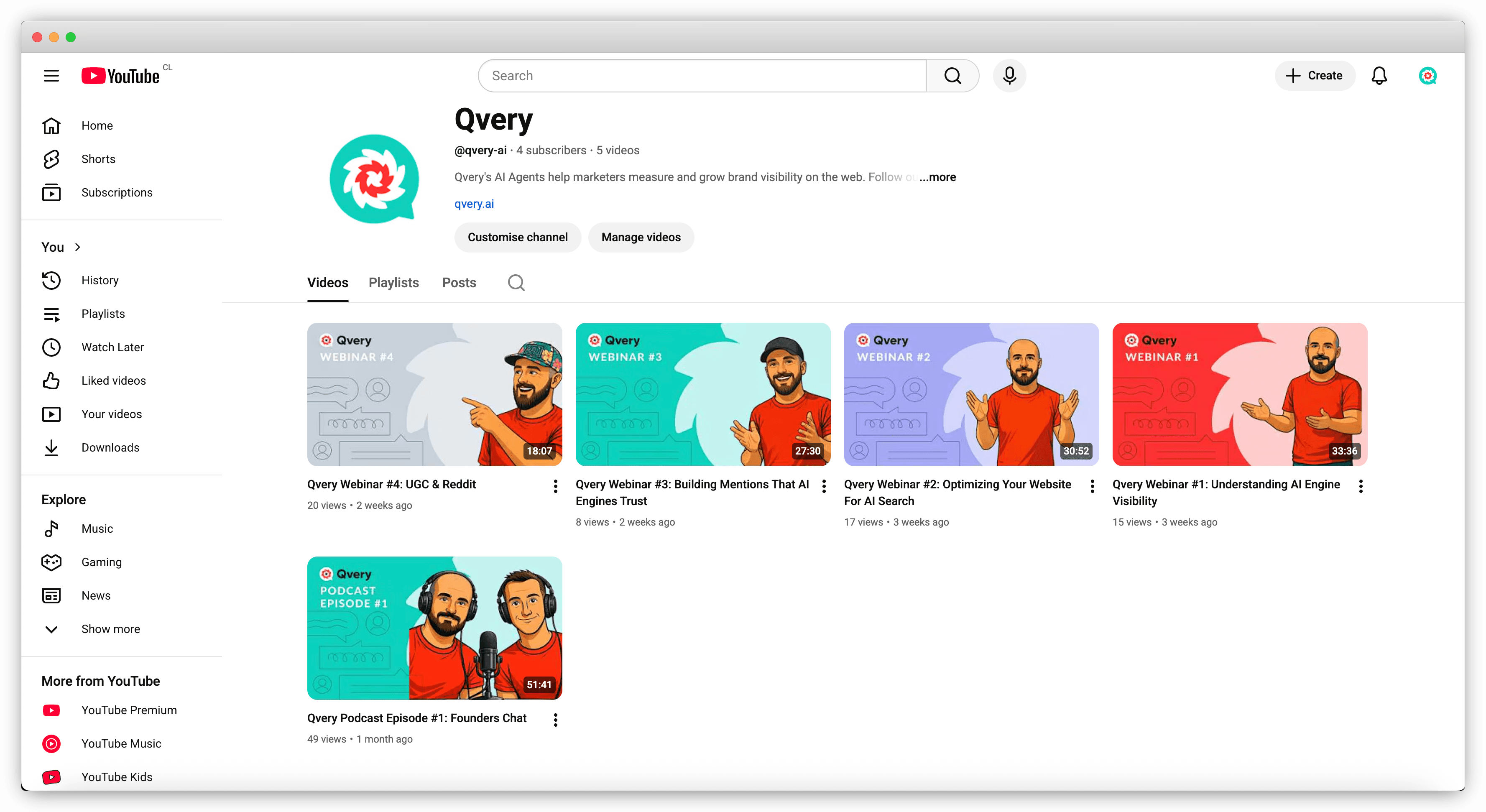Viewport: 1486px width, 812px height.
Task: Activate voice search microphone
Action: pyautogui.click(x=1009, y=76)
